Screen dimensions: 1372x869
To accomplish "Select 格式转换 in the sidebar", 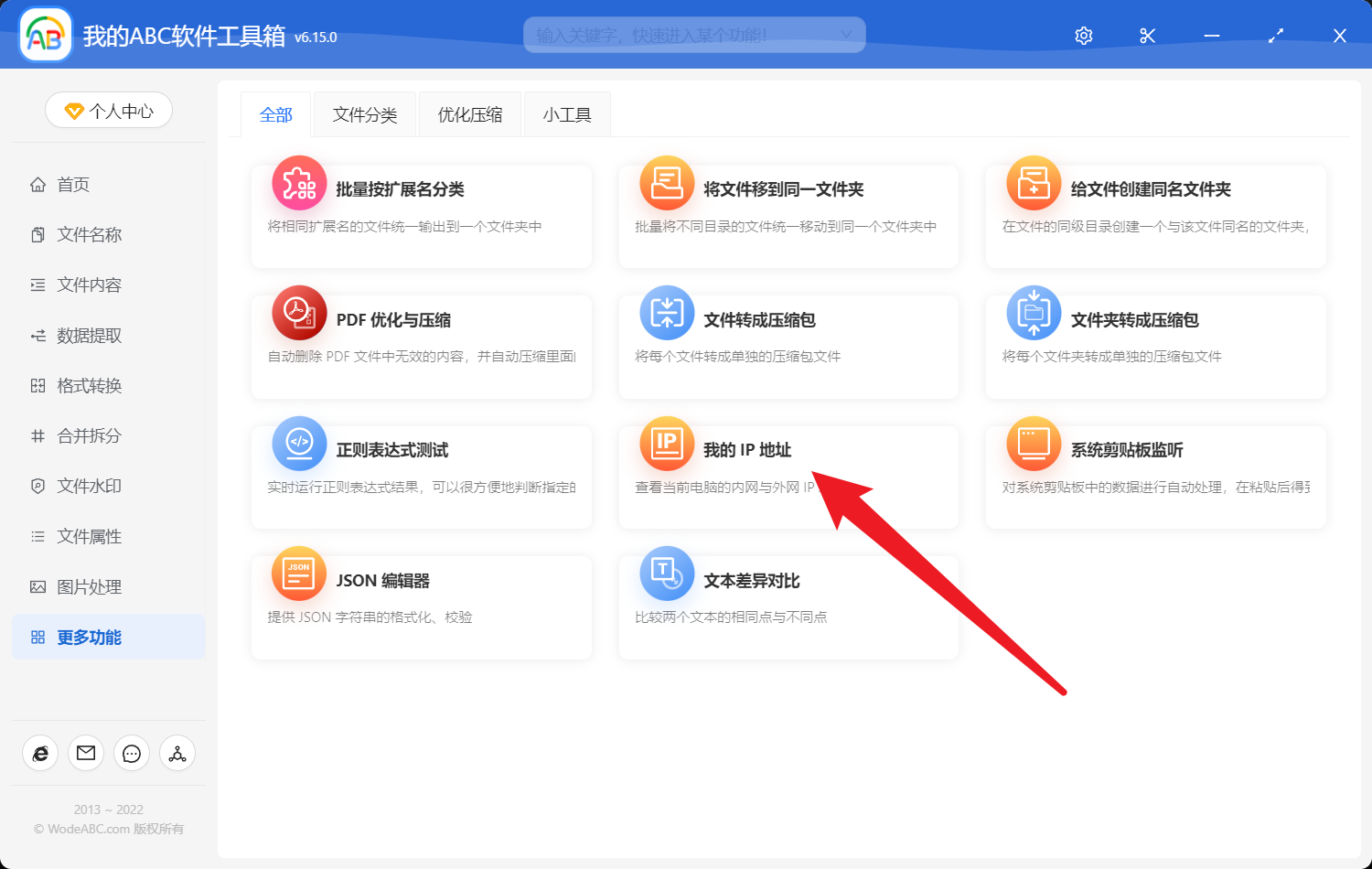I will pos(108,386).
